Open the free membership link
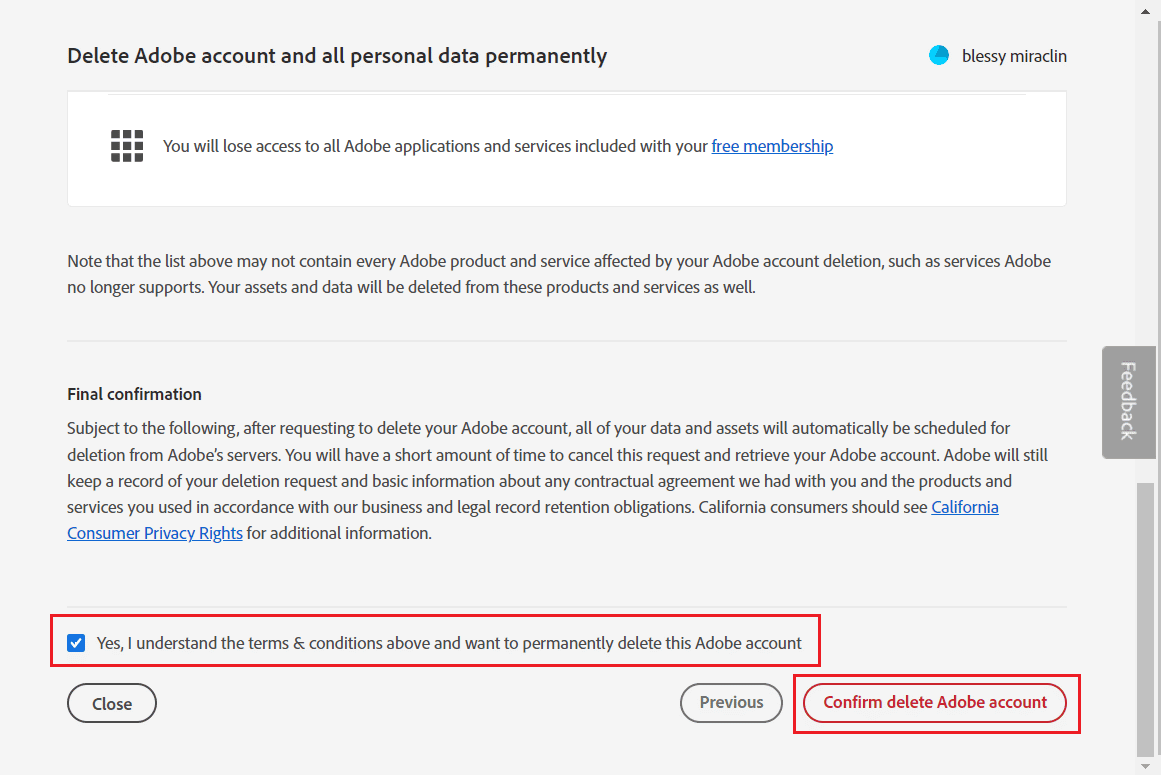The height and width of the screenshot is (775, 1161). point(771,146)
